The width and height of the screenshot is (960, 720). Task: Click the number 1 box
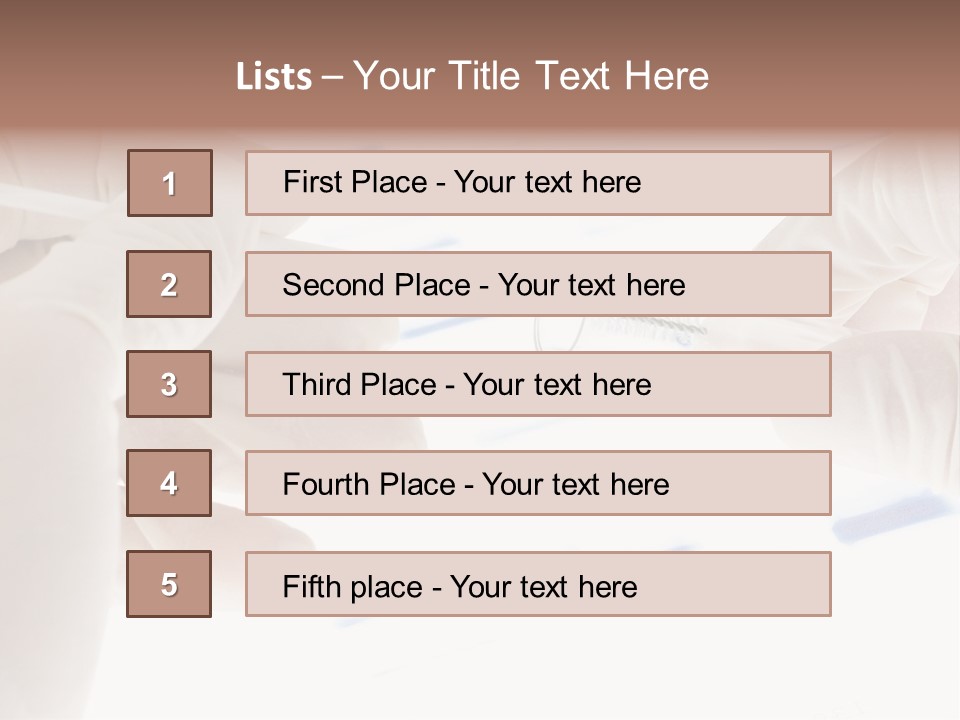tap(170, 183)
